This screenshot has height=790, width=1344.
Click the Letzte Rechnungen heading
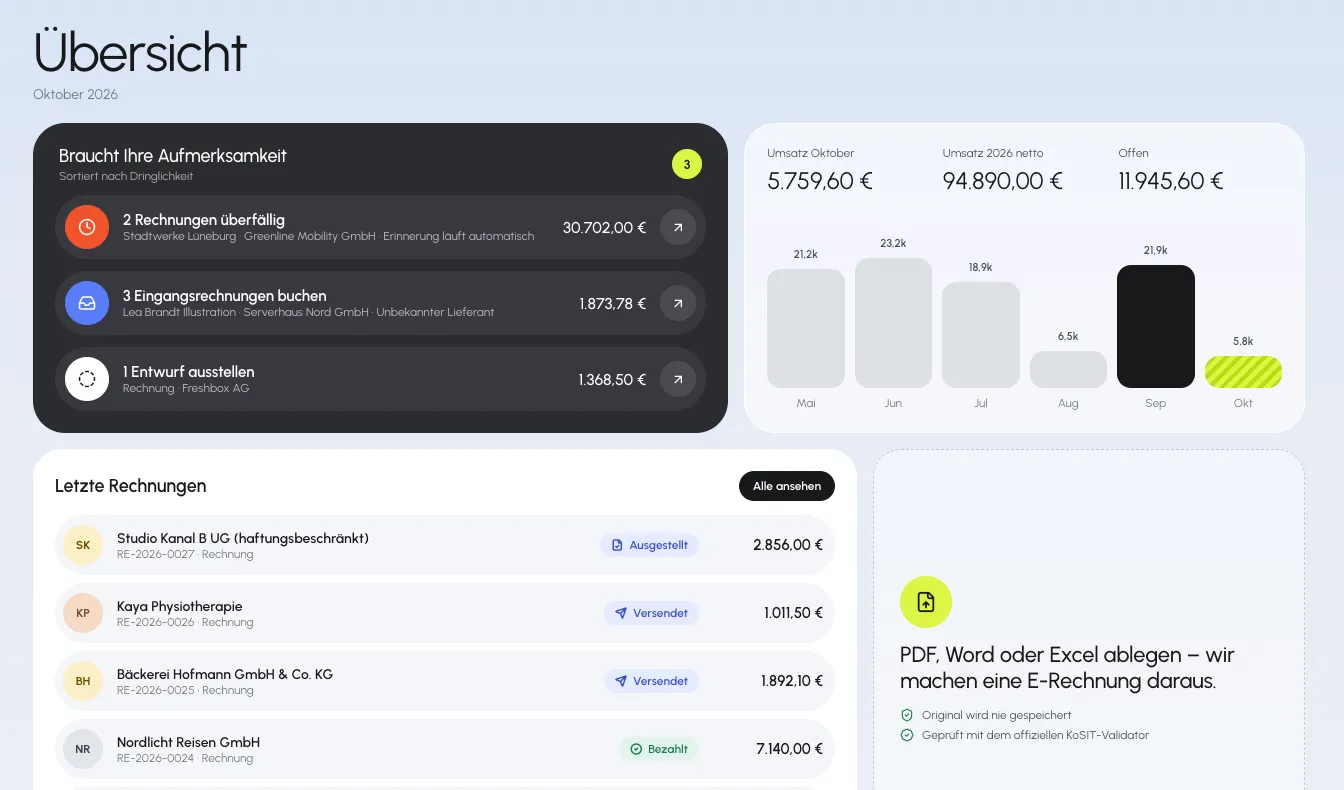click(131, 486)
